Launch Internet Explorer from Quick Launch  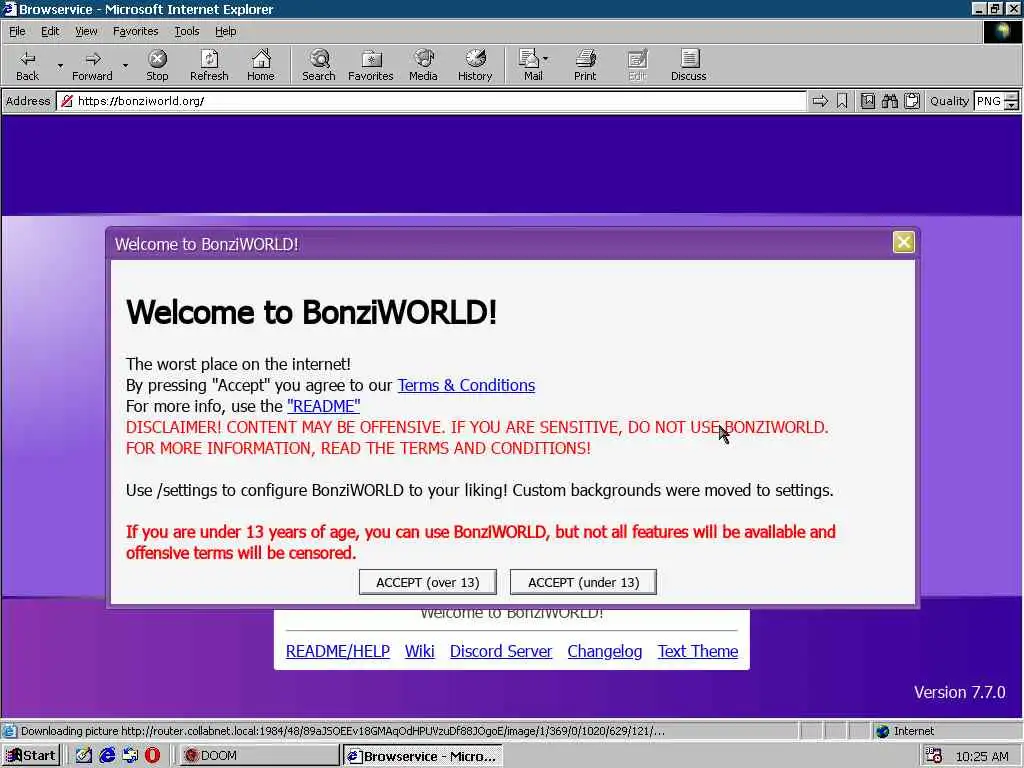pyautogui.click(x=107, y=756)
